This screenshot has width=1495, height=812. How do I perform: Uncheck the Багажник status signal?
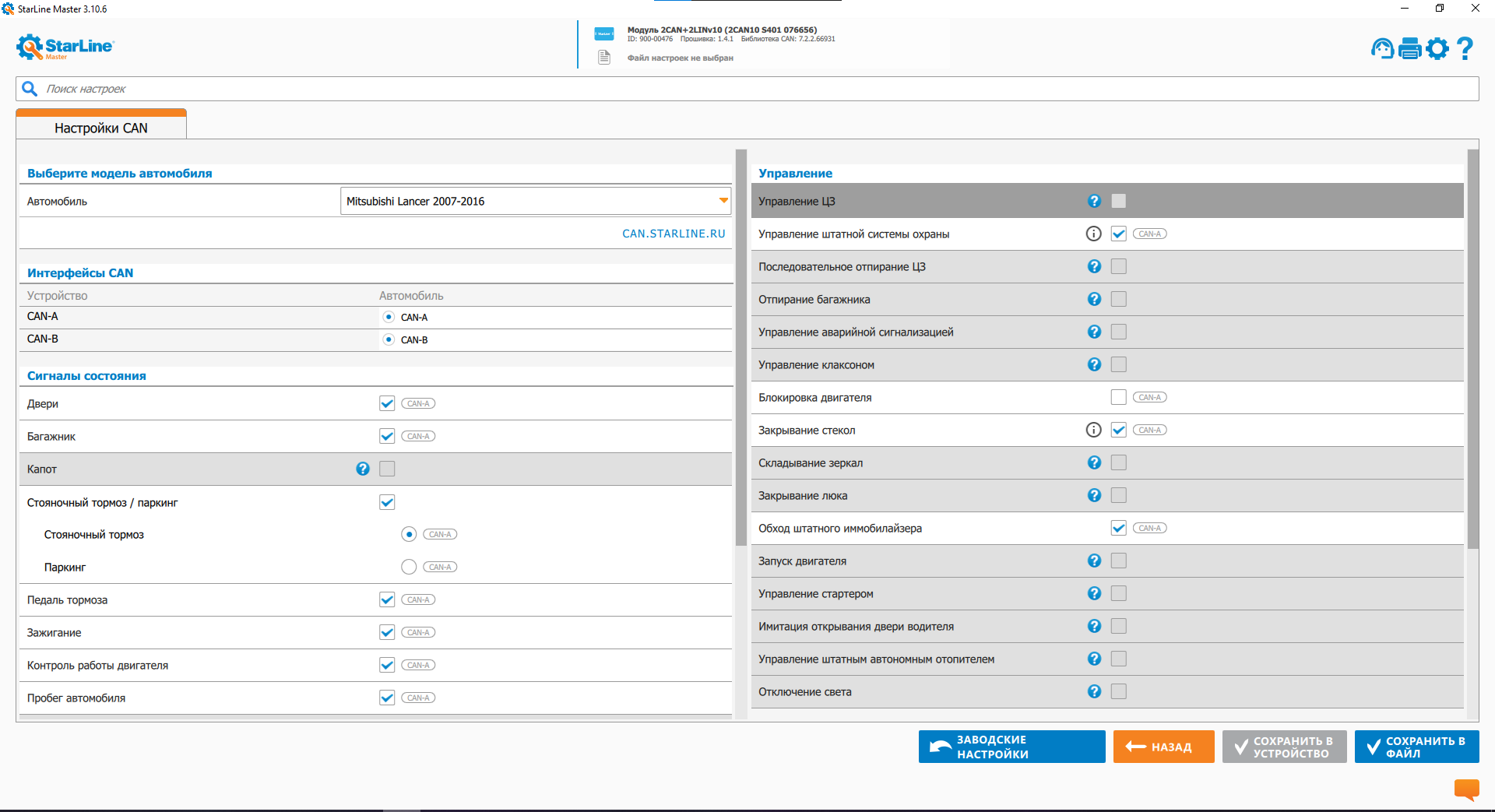click(x=387, y=436)
